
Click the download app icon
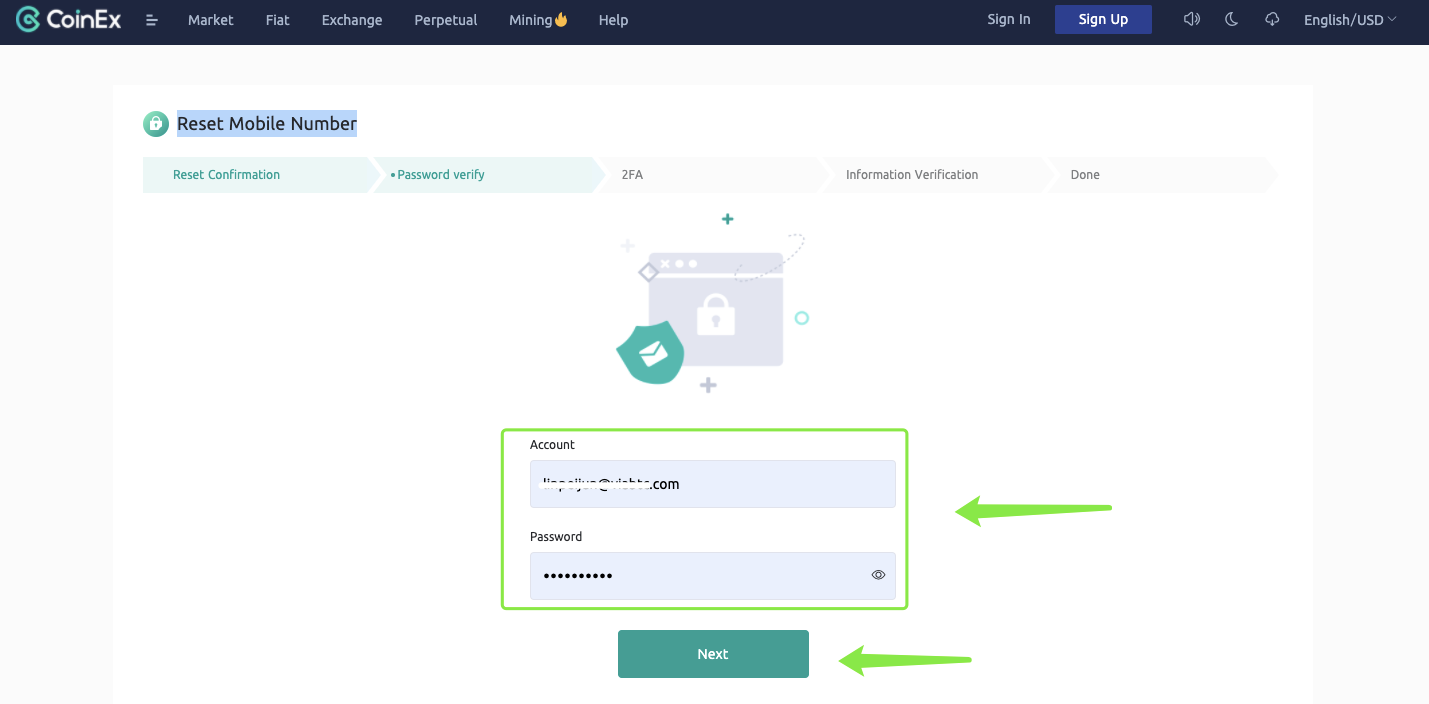click(x=1271, y=18)
